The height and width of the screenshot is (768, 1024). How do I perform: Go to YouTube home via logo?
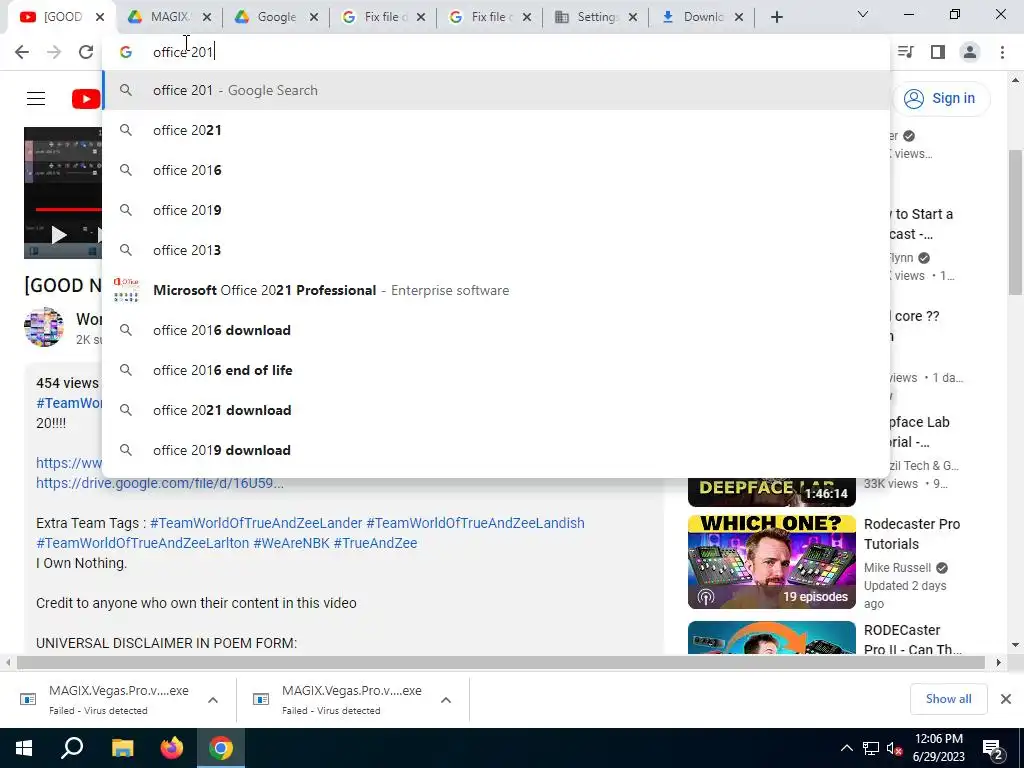click(x=86, y=99)
